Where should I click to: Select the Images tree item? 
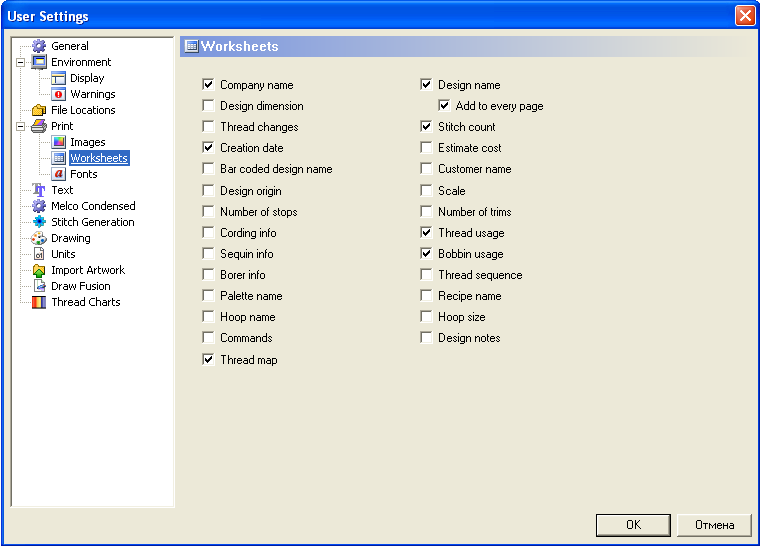[x=87, y=142]
